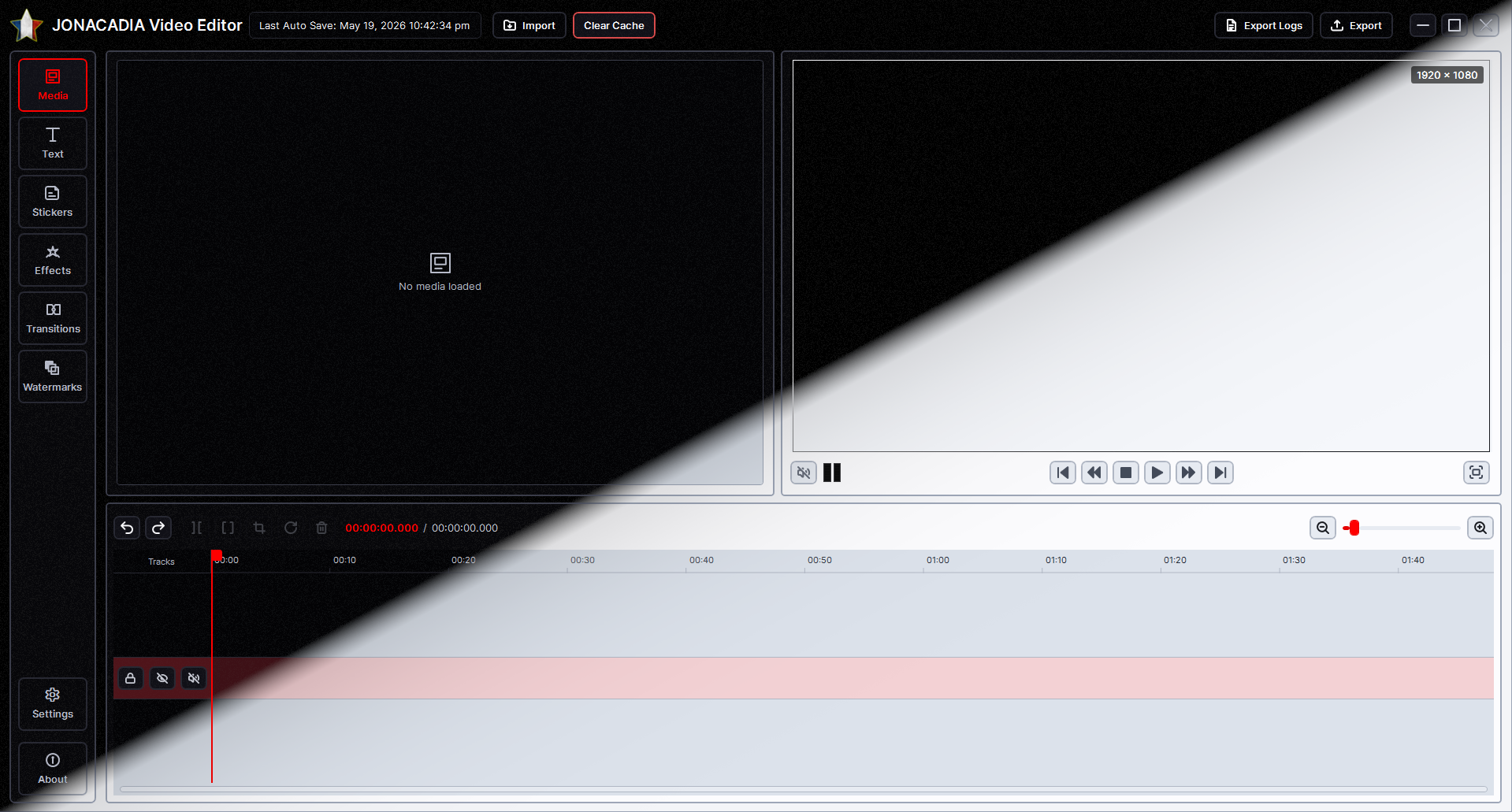Click the Export button
1512x812 pixels.
pyautogui.click(x=1356, y=25)
